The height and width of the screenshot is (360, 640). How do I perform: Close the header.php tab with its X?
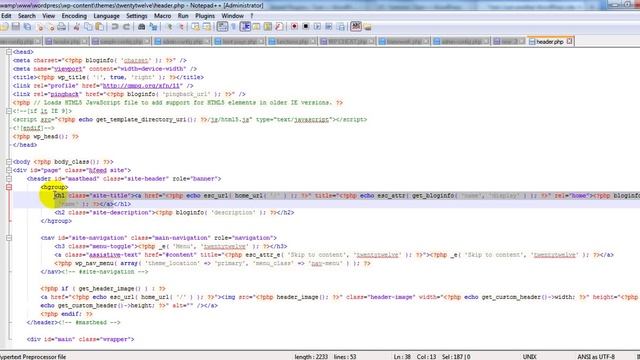tap(570, 41)
